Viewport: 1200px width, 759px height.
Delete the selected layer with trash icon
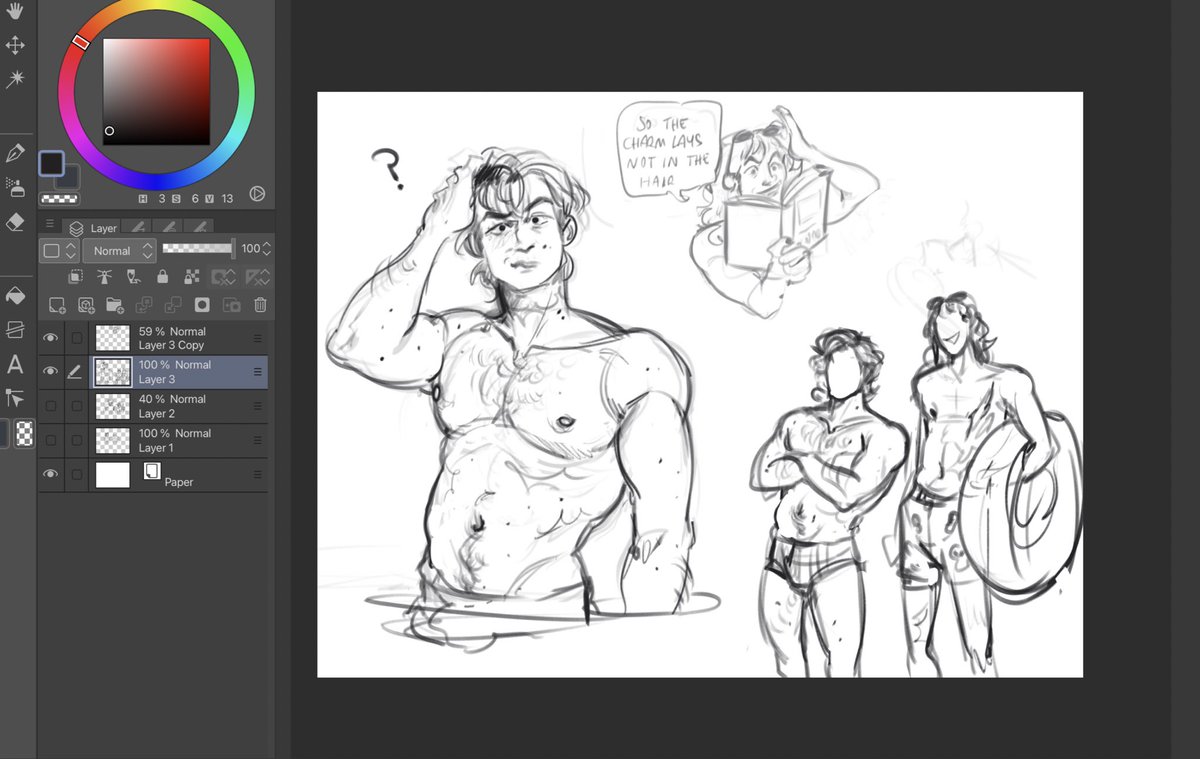(260, 305)
